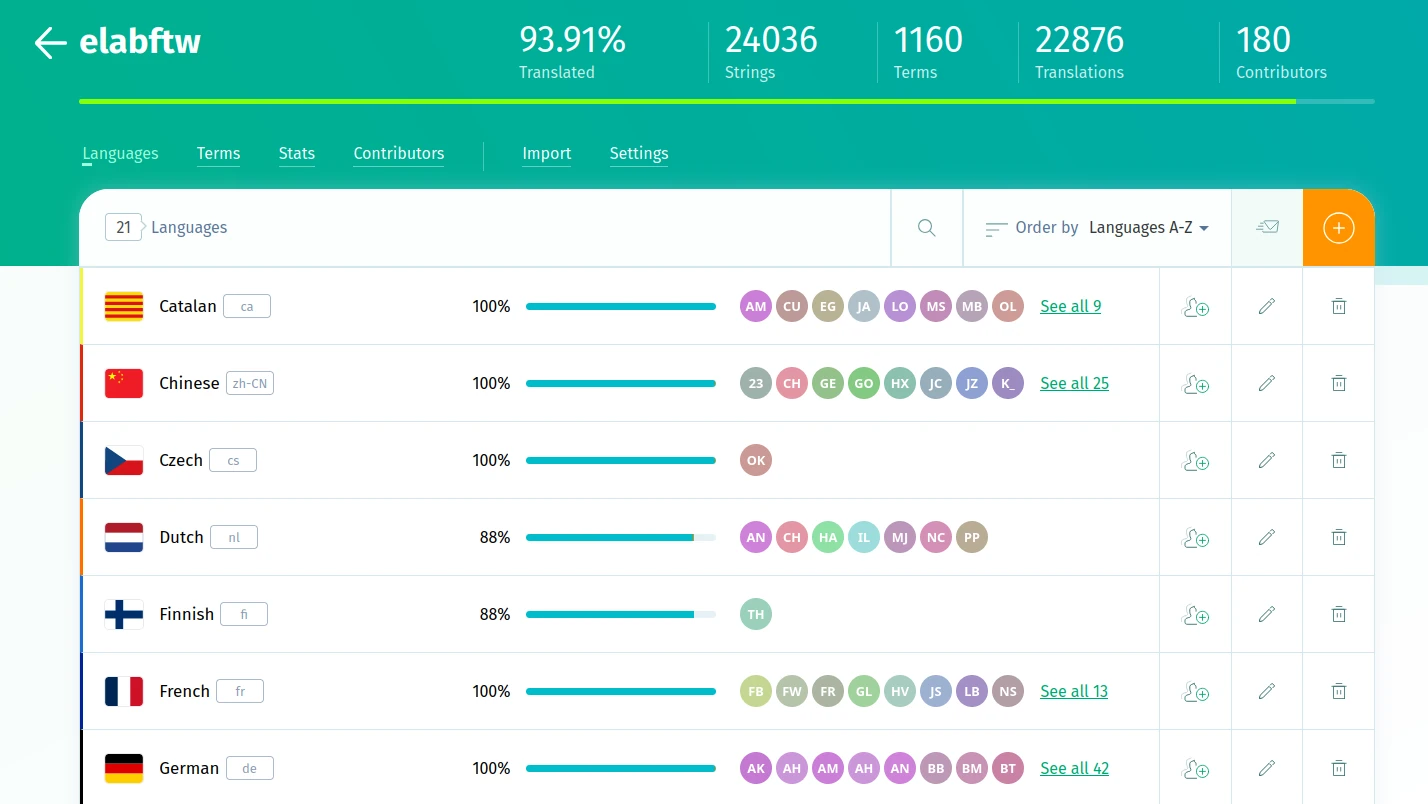Delete the Czech language
The image size is (1428, 804).
(x=1338, y=460)
